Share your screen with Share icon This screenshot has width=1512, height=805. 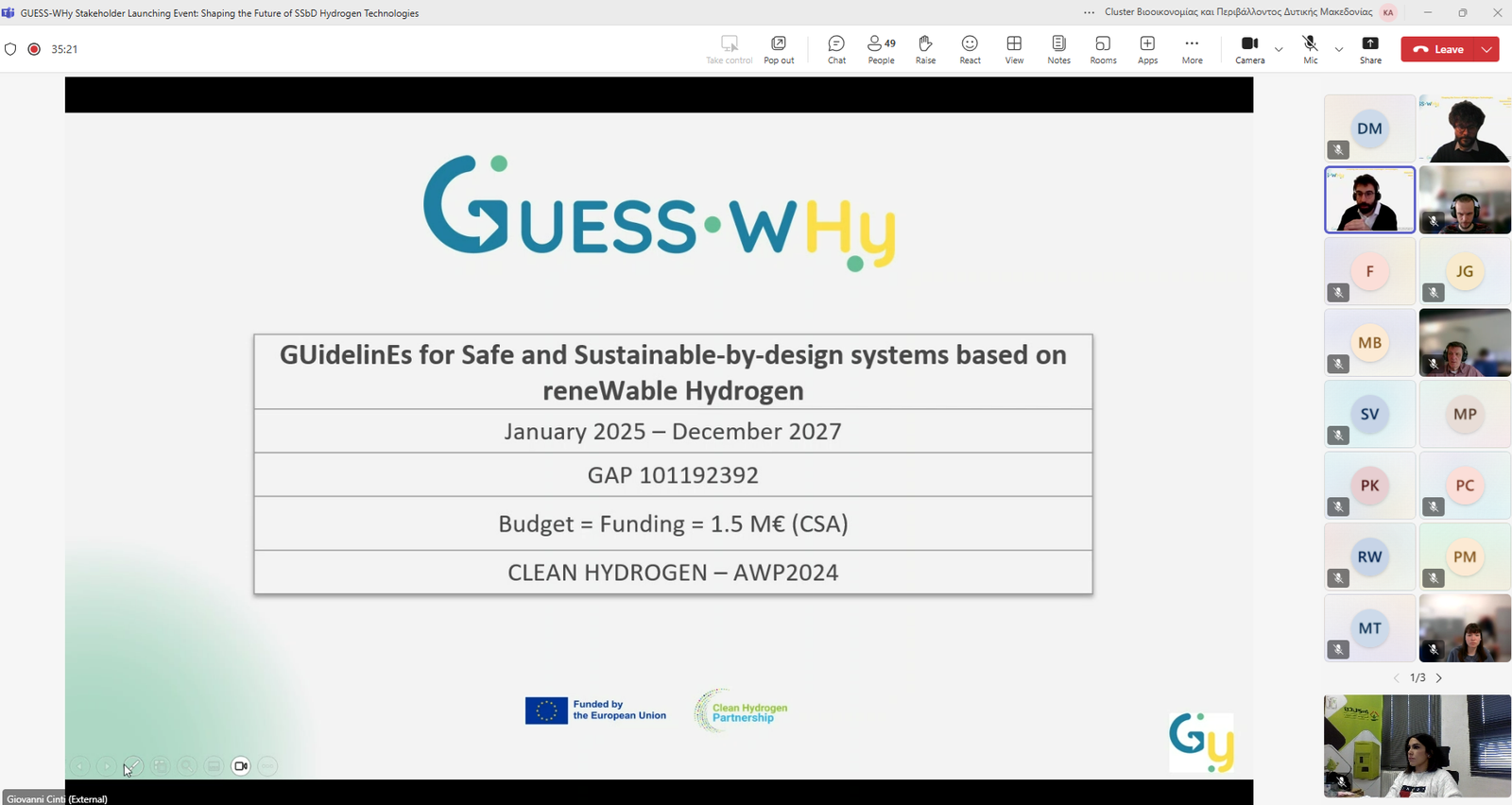pos(1370,49)
